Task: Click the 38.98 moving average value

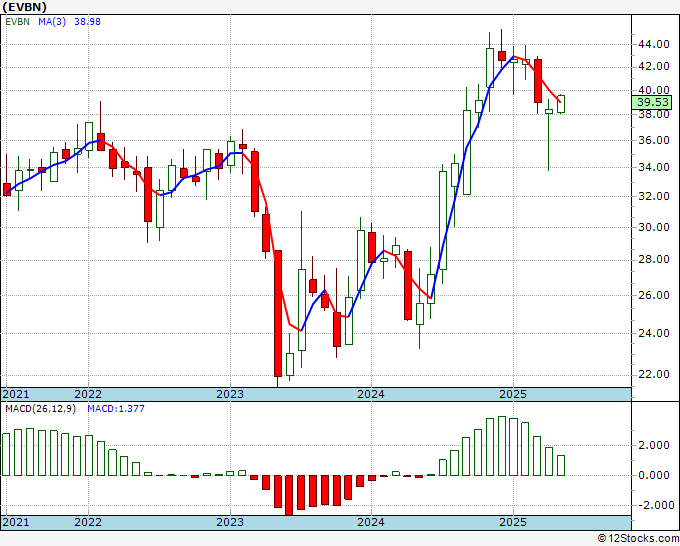Action: click(x=87, y=21)
